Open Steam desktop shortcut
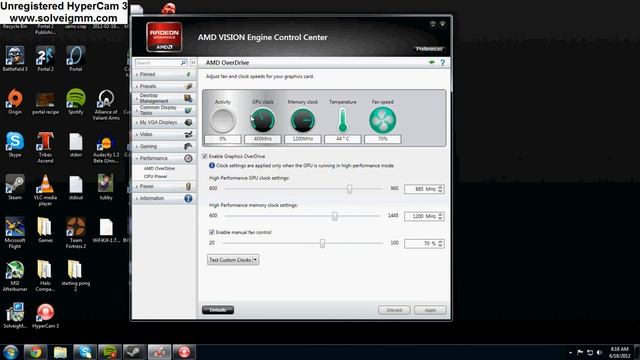This screenshot has height=360, width=640. click(x=15, y=187)
